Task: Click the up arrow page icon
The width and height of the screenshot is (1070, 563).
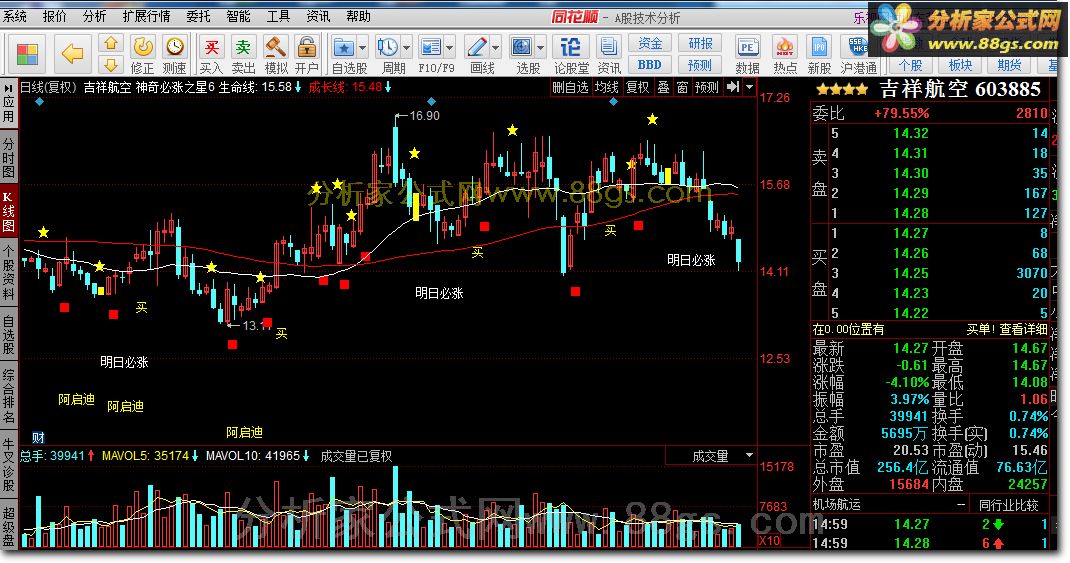Action: [x=111, y=44]
